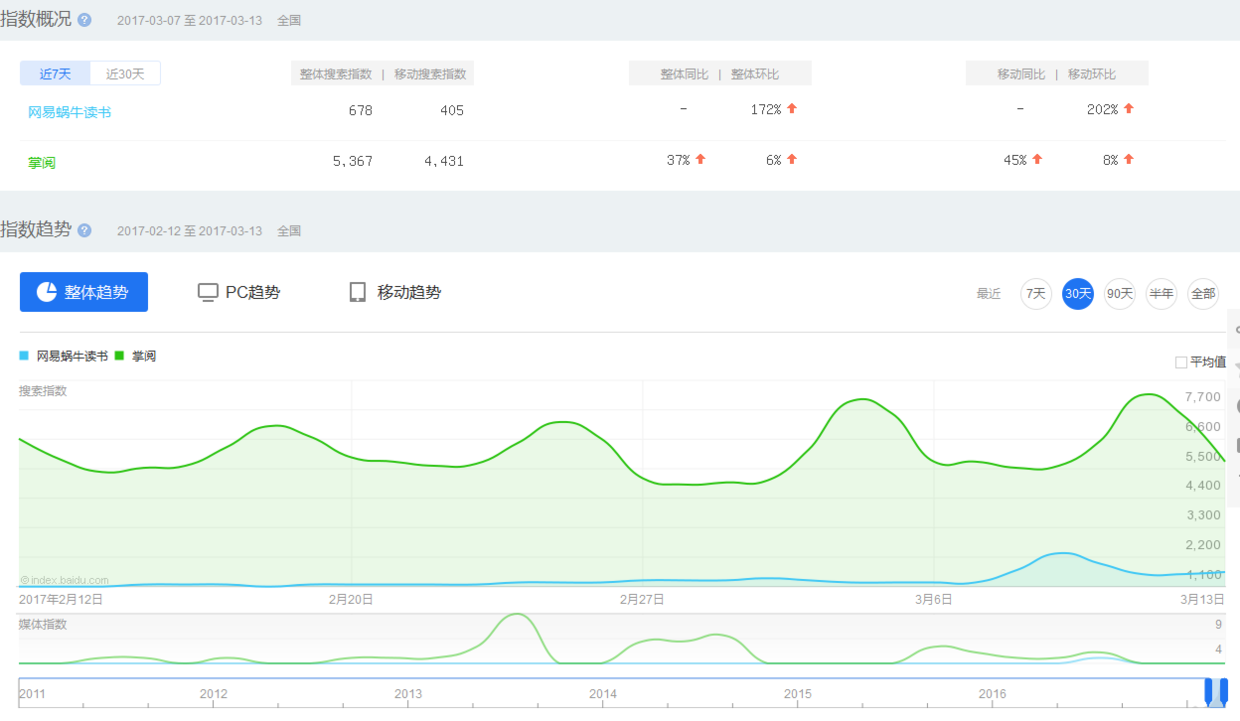Viewport: 1240px width, 721px height.
Task: Click the up arrow next to 172%
Action: click(x=792, y=108)
